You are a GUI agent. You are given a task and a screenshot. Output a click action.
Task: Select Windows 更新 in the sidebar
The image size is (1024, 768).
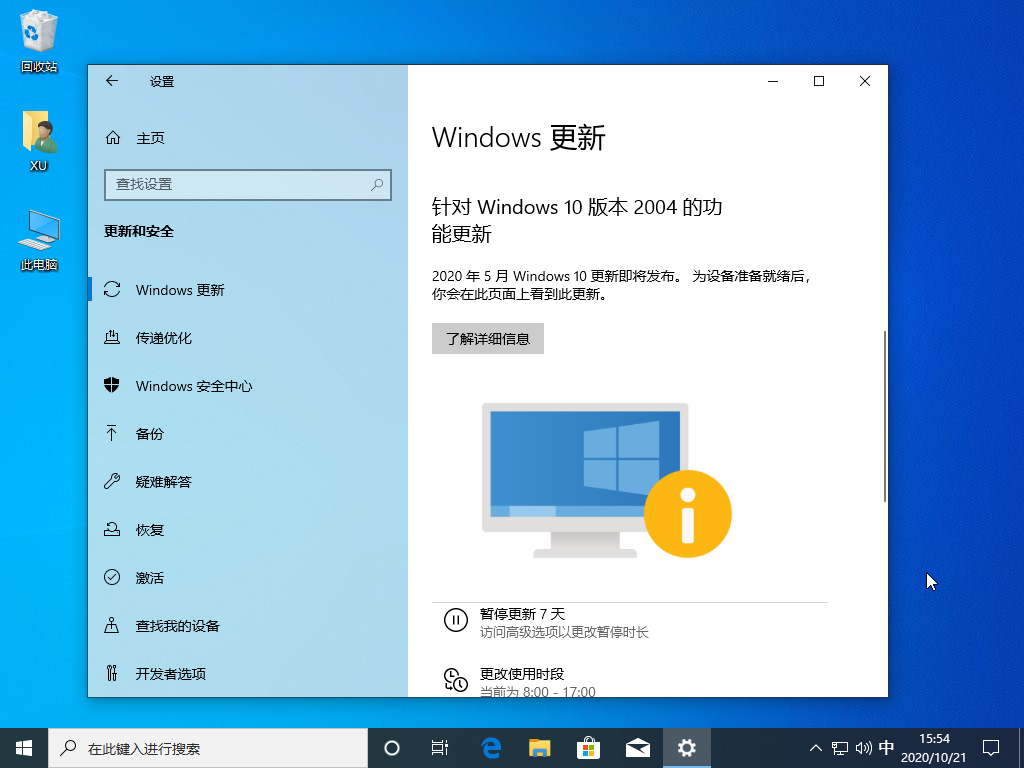coord(180,290)
